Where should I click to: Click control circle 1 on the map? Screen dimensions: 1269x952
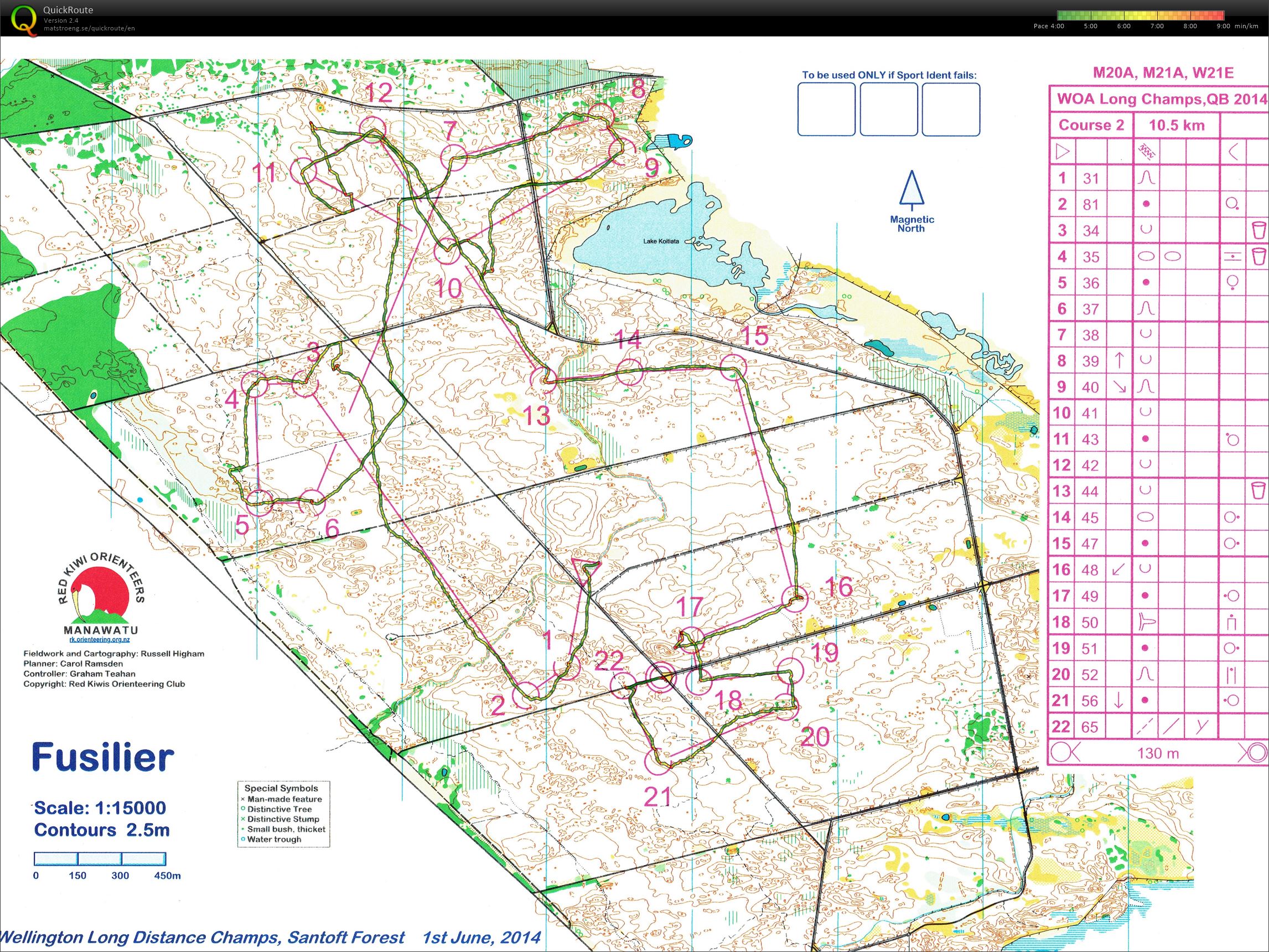click(567, 668)
